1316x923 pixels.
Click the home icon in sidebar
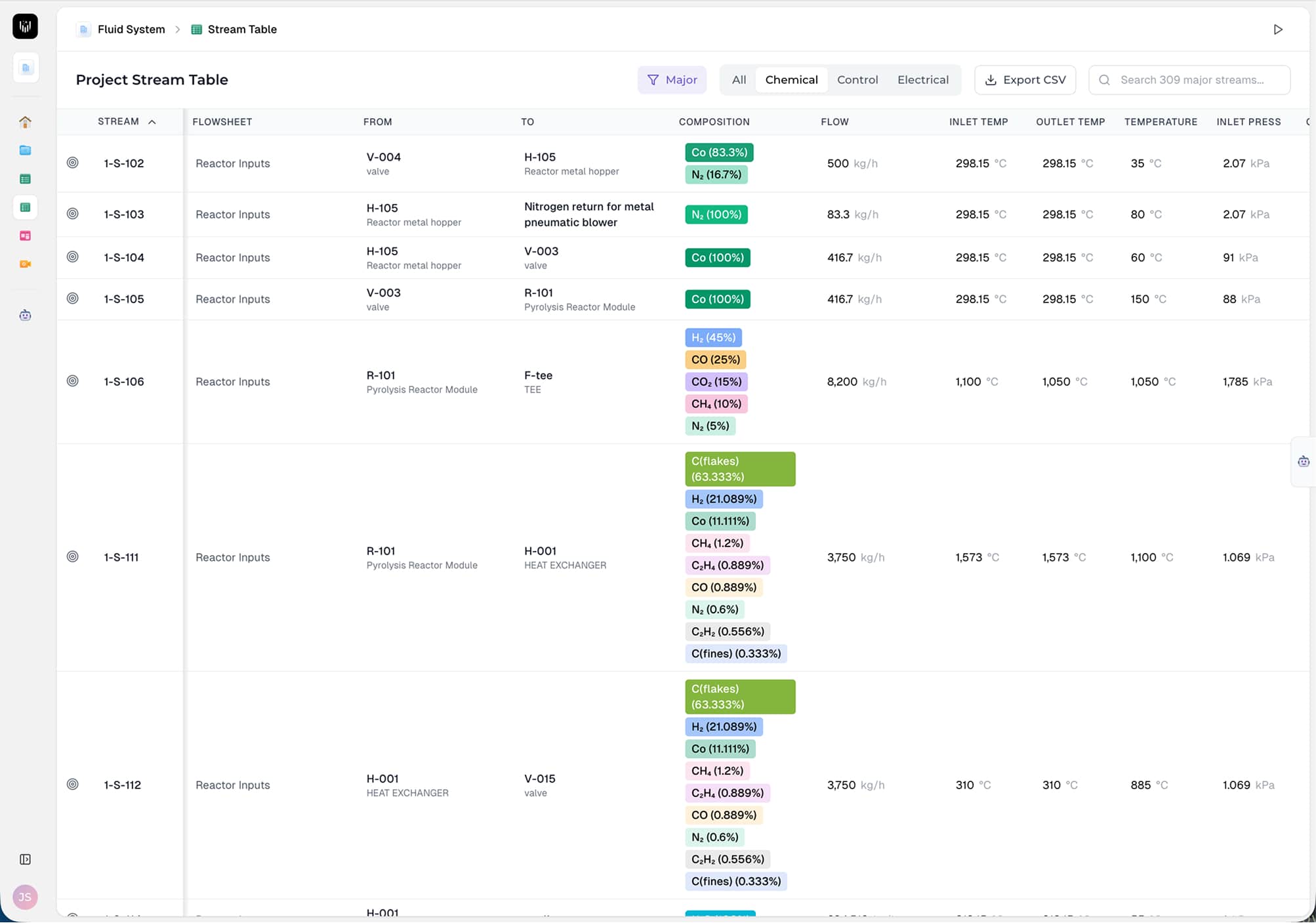pos(25,122)
